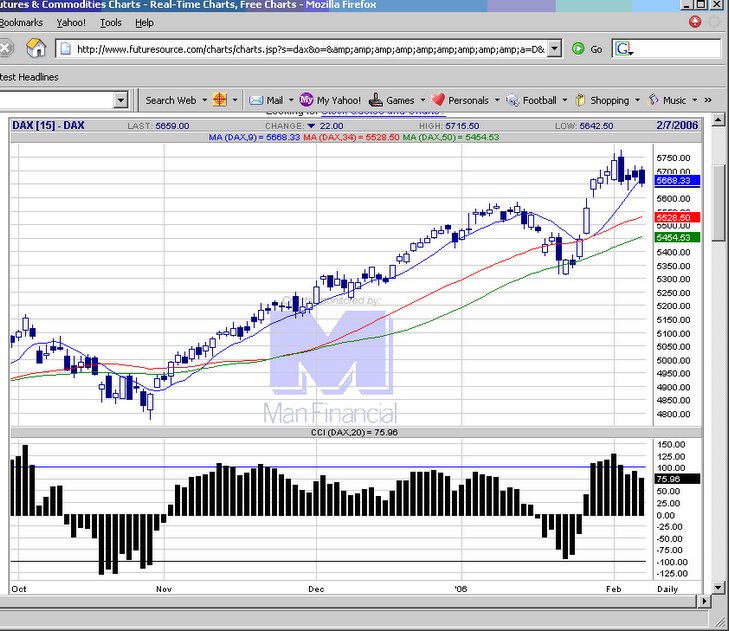
Task: Expand the Personals dropdown arrow
Action: [x=497, y=100]
